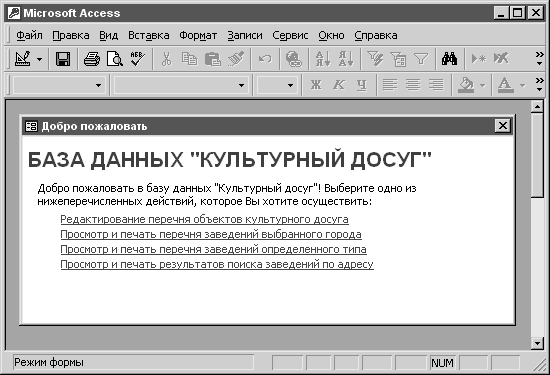550x375 pixels.
Task: Run the Spelling check icon
Action: click(138, 59)
